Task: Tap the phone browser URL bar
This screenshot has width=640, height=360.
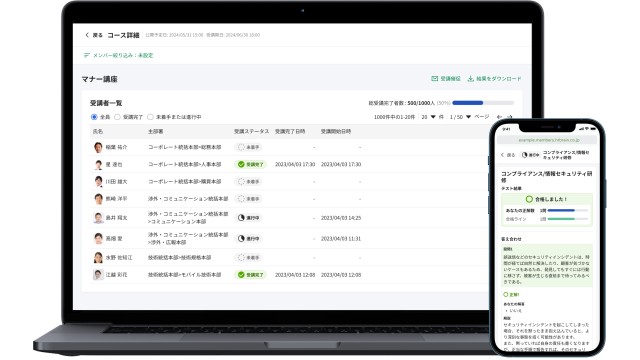Action: point(548,140)
